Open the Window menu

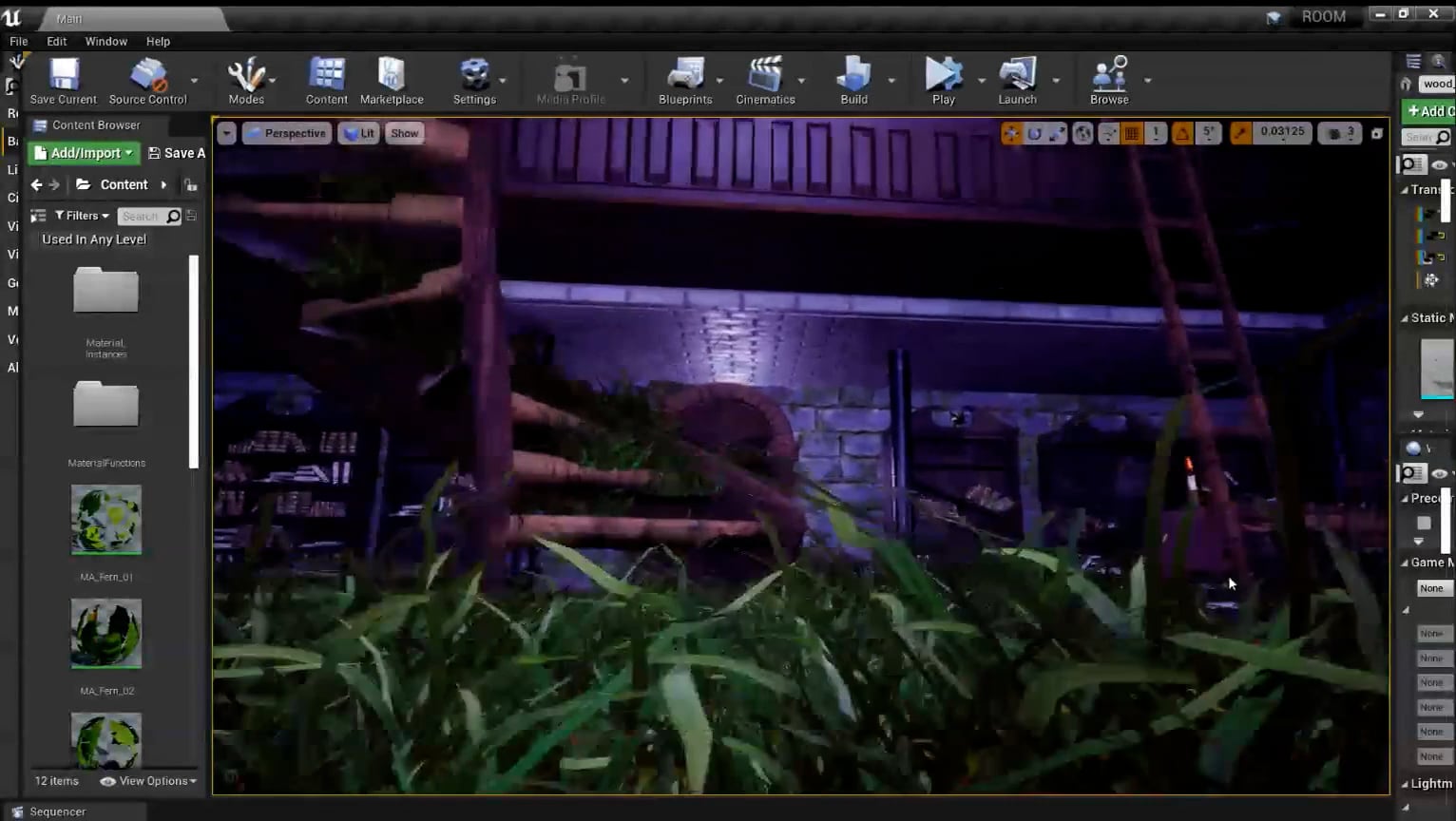106,41
